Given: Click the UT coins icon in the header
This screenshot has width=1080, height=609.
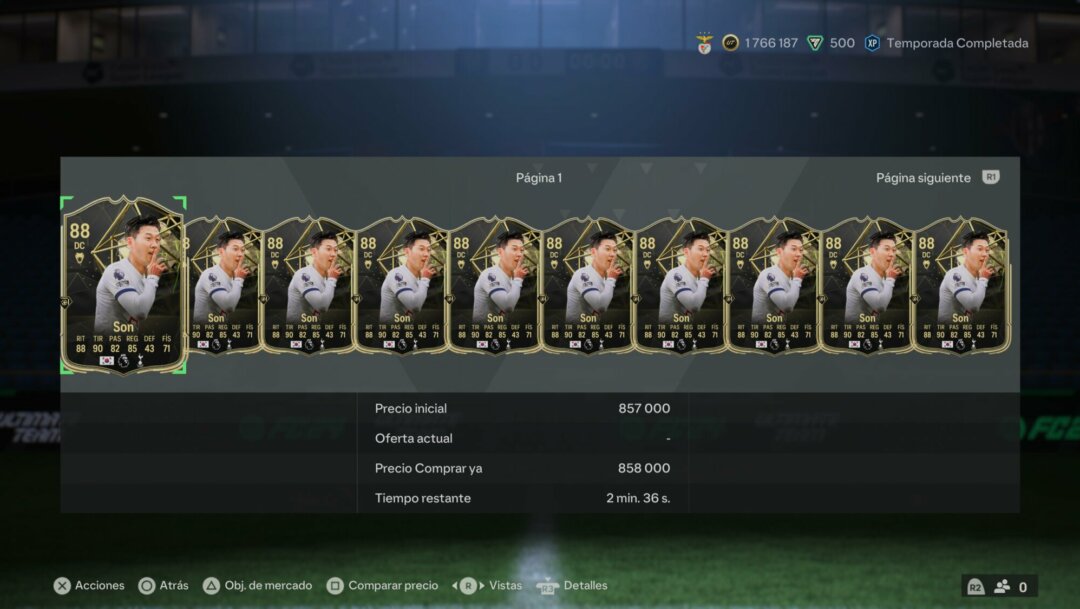Looking at the screenshot, I should click(x=730, y=43).
